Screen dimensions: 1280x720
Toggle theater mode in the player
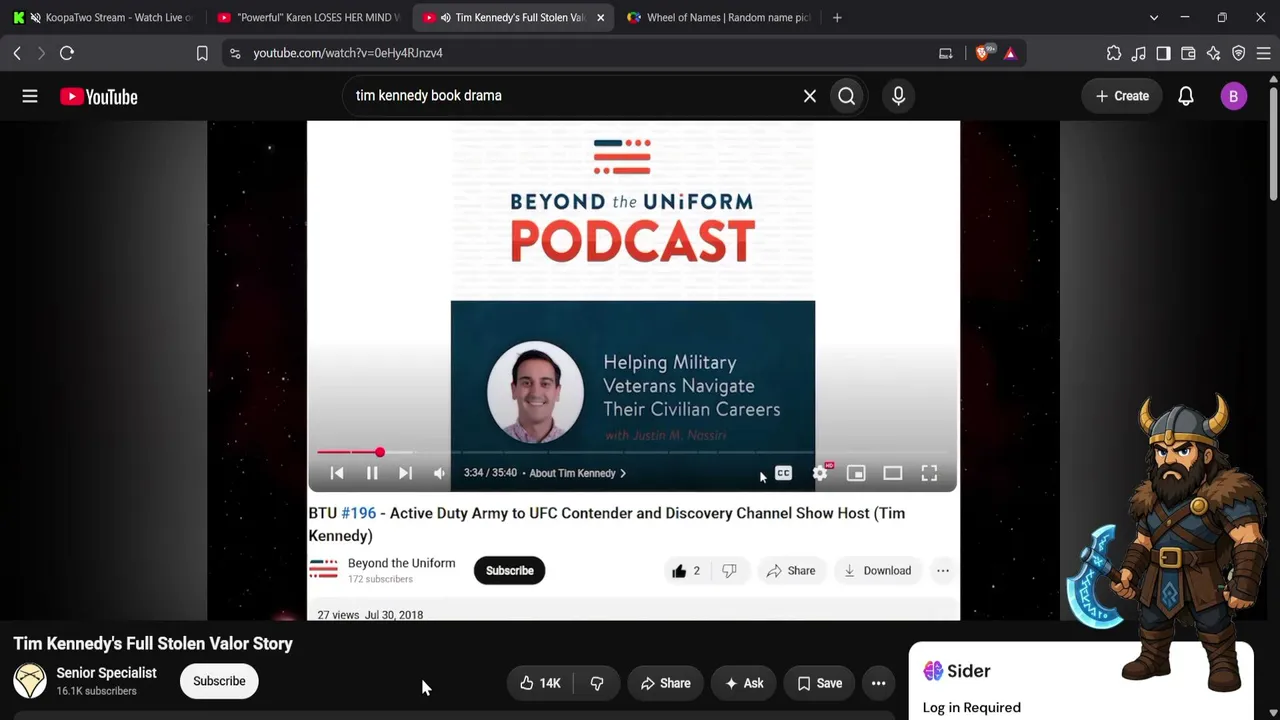point(893,473)
